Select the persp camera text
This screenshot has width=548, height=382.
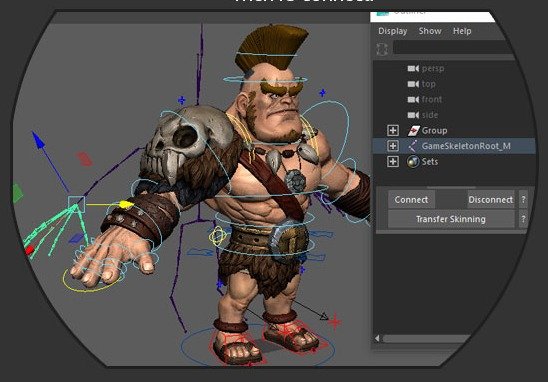pyautogui.click(x=433, y=69)
